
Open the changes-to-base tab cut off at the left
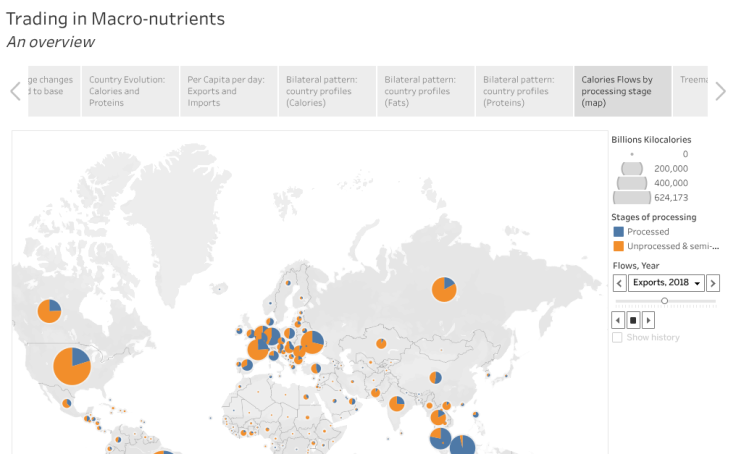point(54,91)
